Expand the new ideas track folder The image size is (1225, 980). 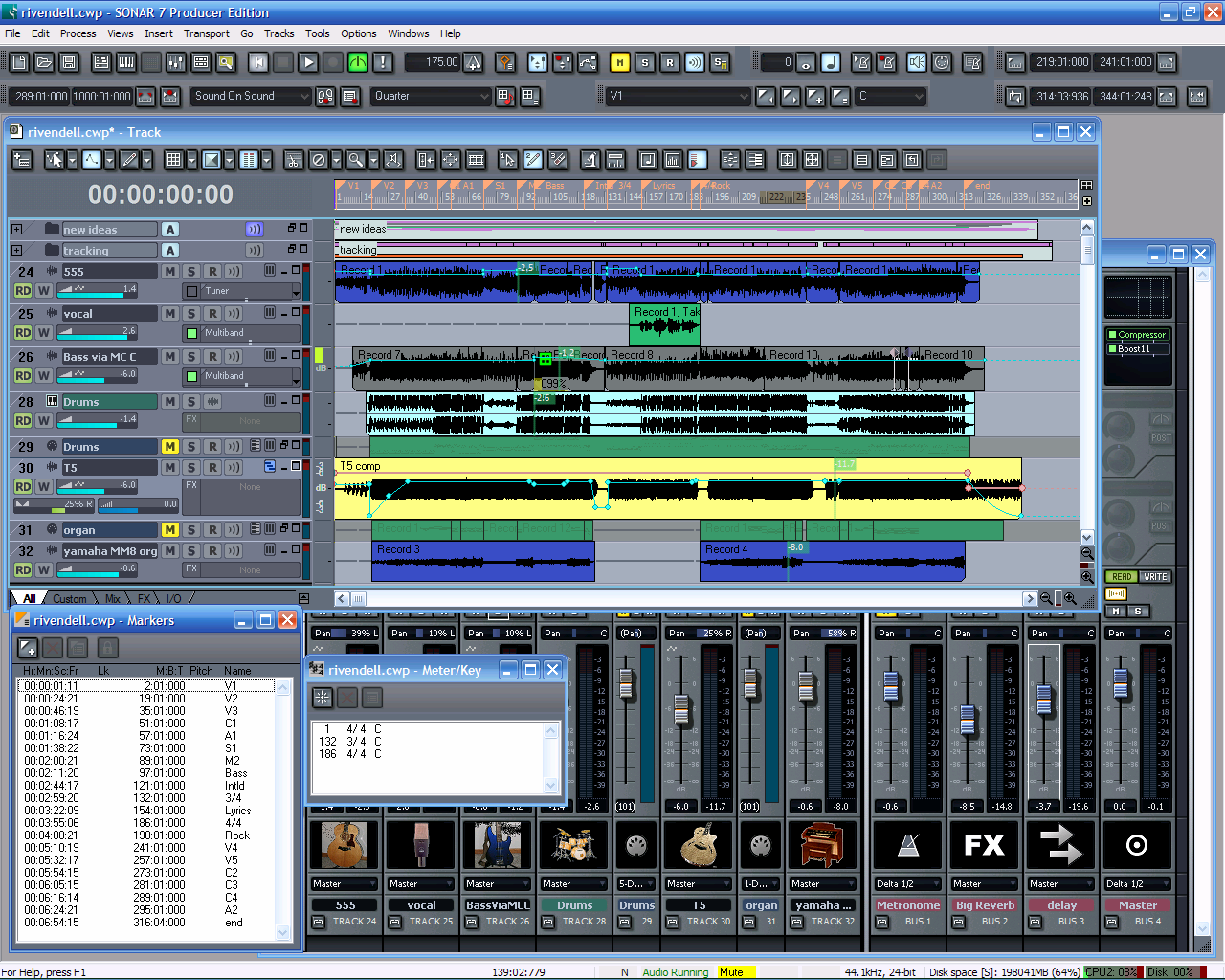16,230
